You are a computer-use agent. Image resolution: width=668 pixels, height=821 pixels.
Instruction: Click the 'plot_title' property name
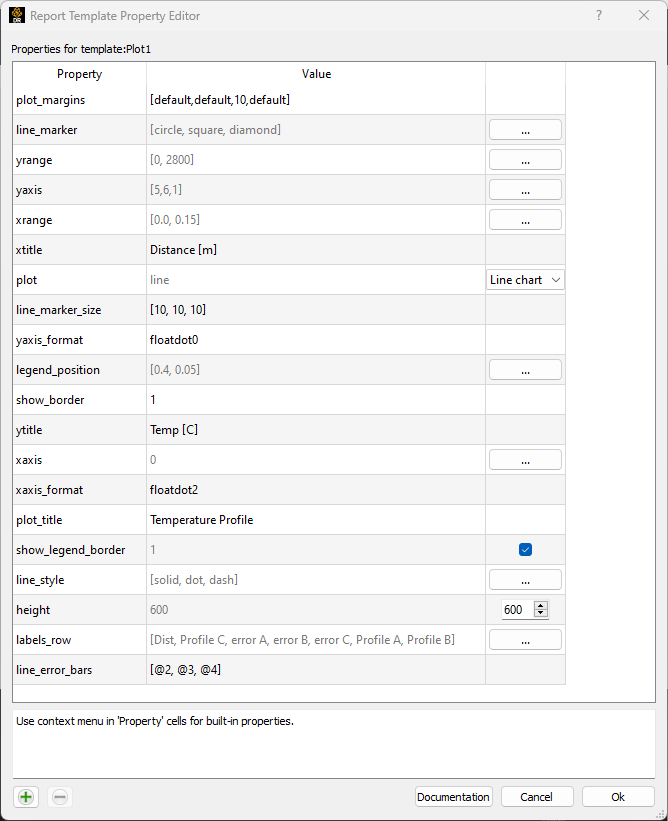39,520
